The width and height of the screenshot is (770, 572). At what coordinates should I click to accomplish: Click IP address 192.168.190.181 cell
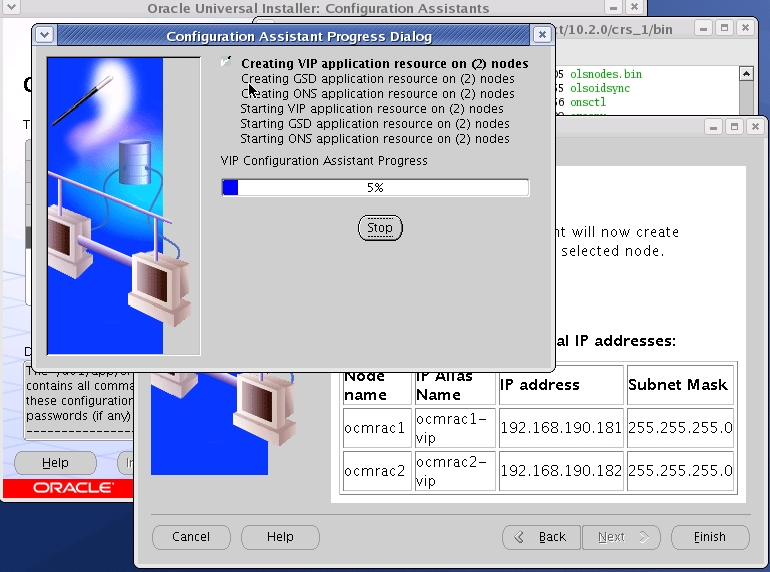pos(561,428)
